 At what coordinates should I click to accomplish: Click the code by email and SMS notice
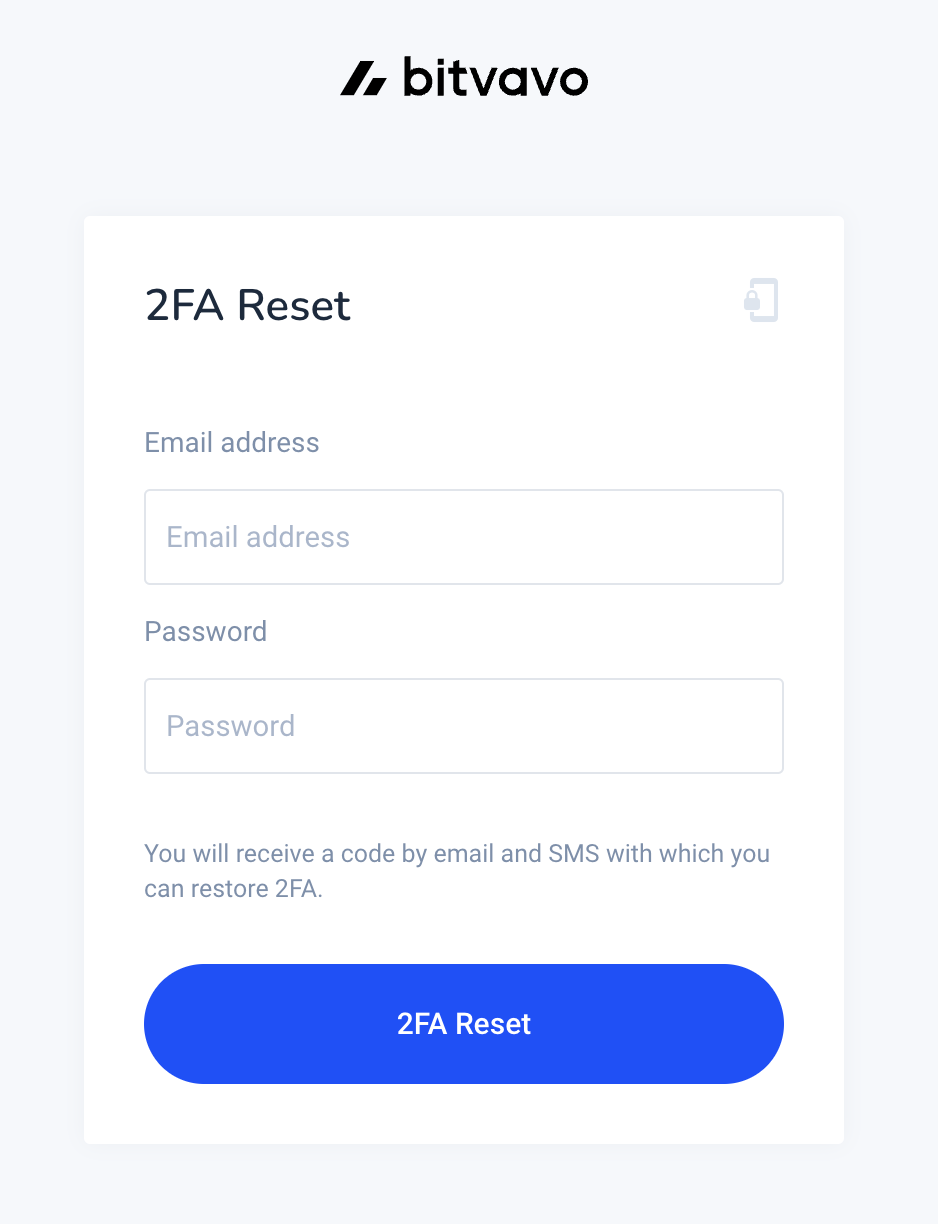click(x=457, y=871)
